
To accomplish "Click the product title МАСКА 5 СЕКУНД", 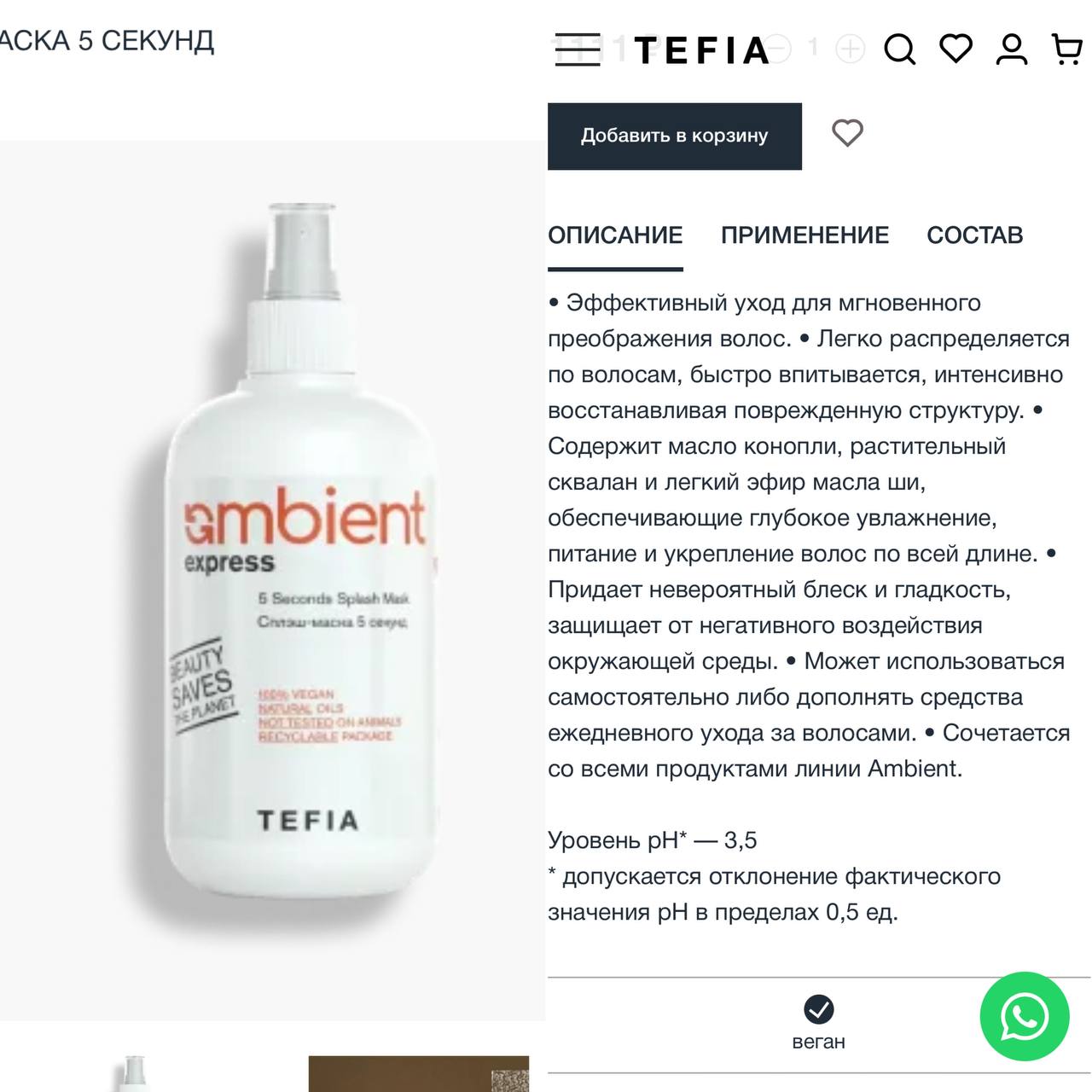I will pyautogui.click(x=107, y=40).
